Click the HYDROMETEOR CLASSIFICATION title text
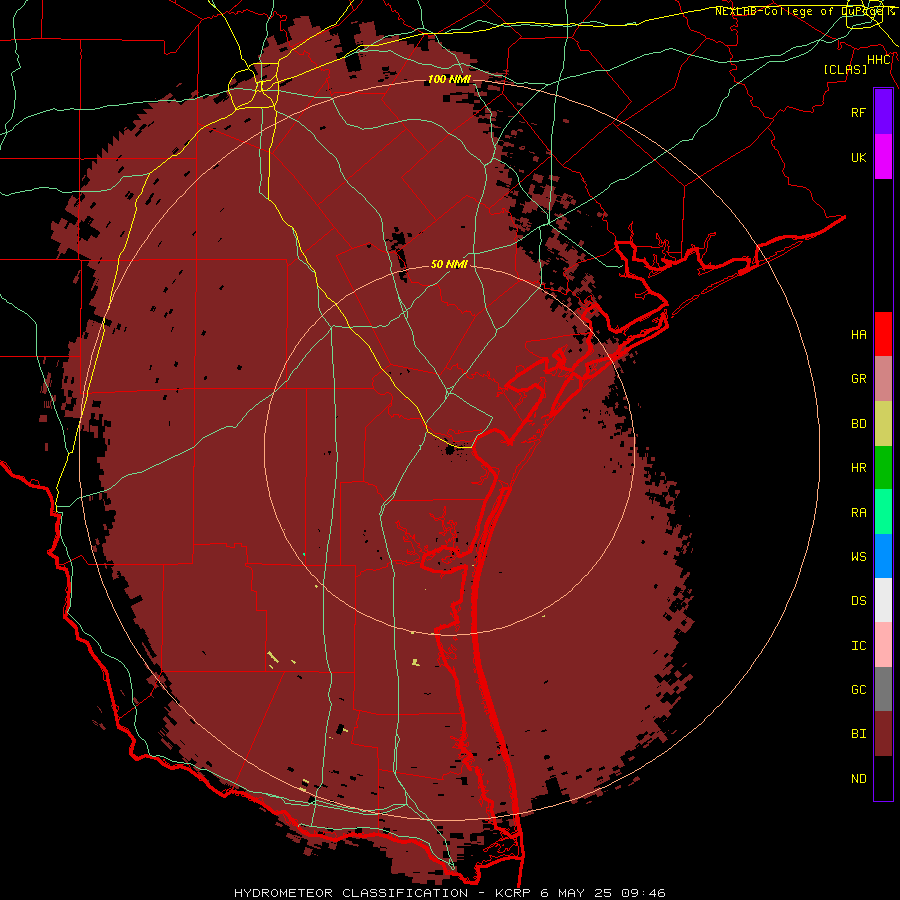Screen dimensions: 900x900 351,893
